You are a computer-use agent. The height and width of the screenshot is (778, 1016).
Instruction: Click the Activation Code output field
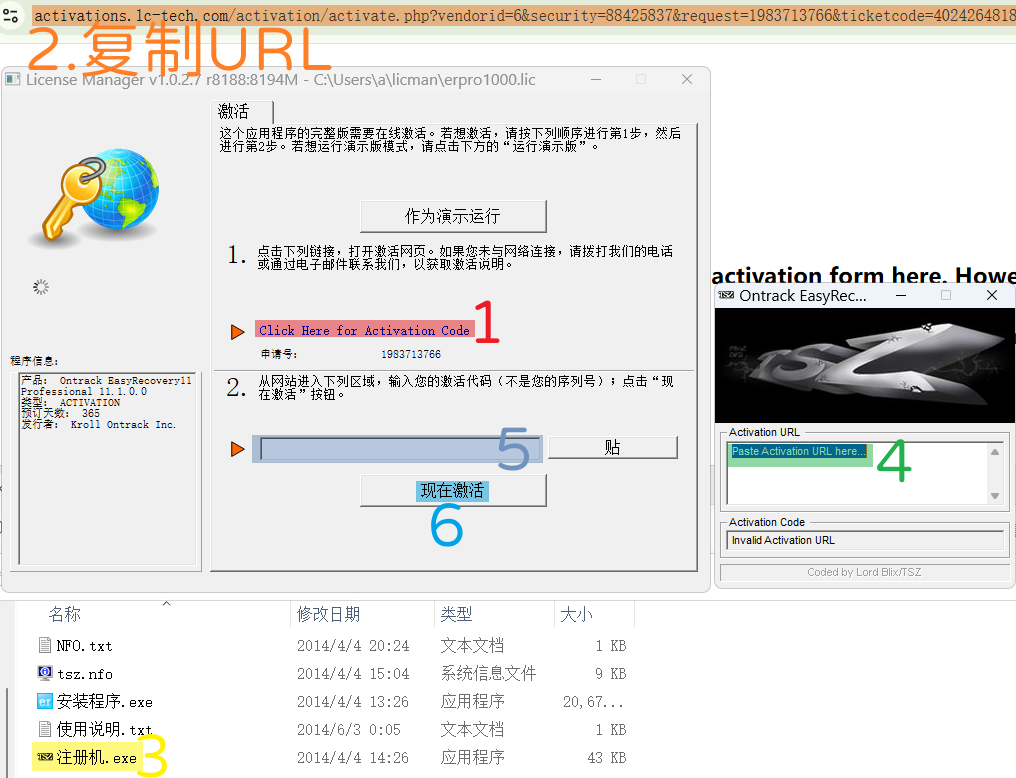click(x=865, y=540)
